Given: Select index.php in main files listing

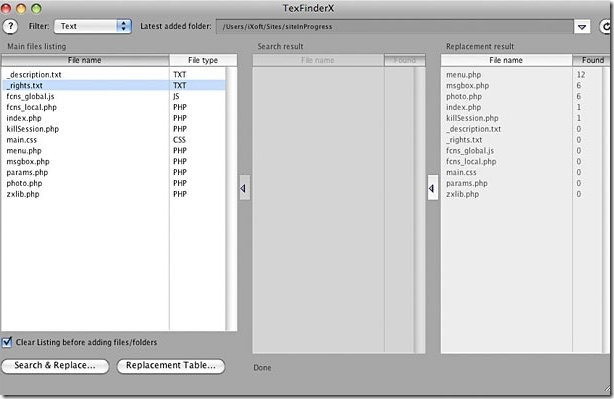Looking at the screenshot, I should (x=114, y=118).
